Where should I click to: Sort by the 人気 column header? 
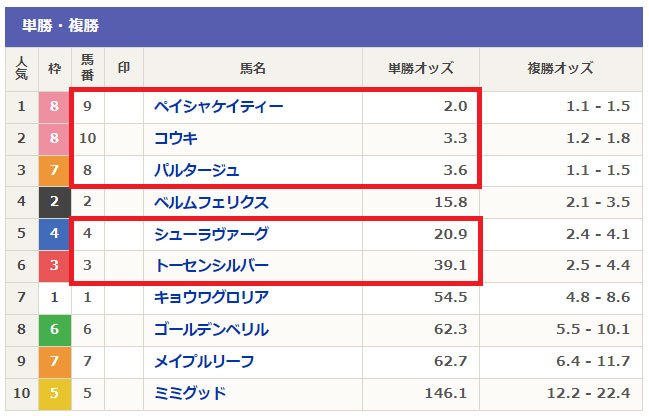[22, 69]
